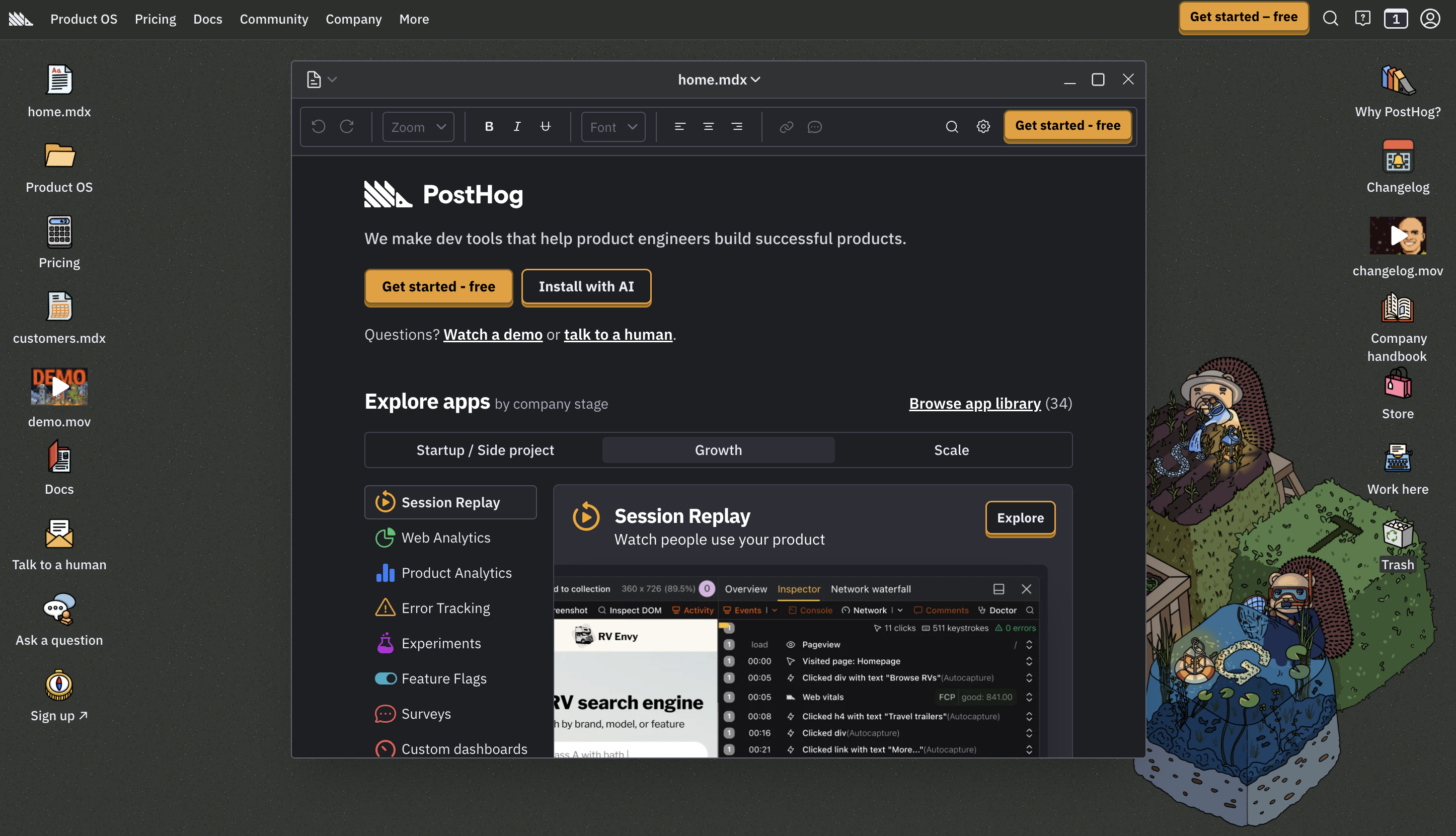Click the PostHog logo in top bar
The height and width of the screenshot is (836, 1456).
tap(21, 19)
